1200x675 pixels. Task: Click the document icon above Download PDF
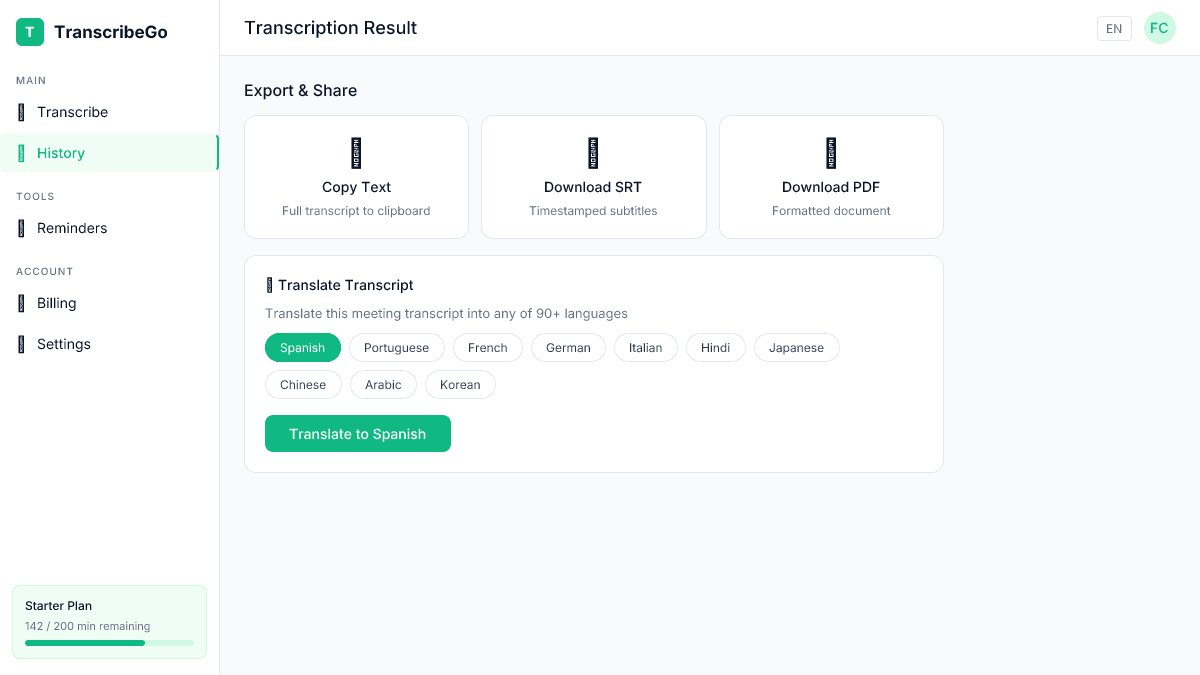click(831, 153)
